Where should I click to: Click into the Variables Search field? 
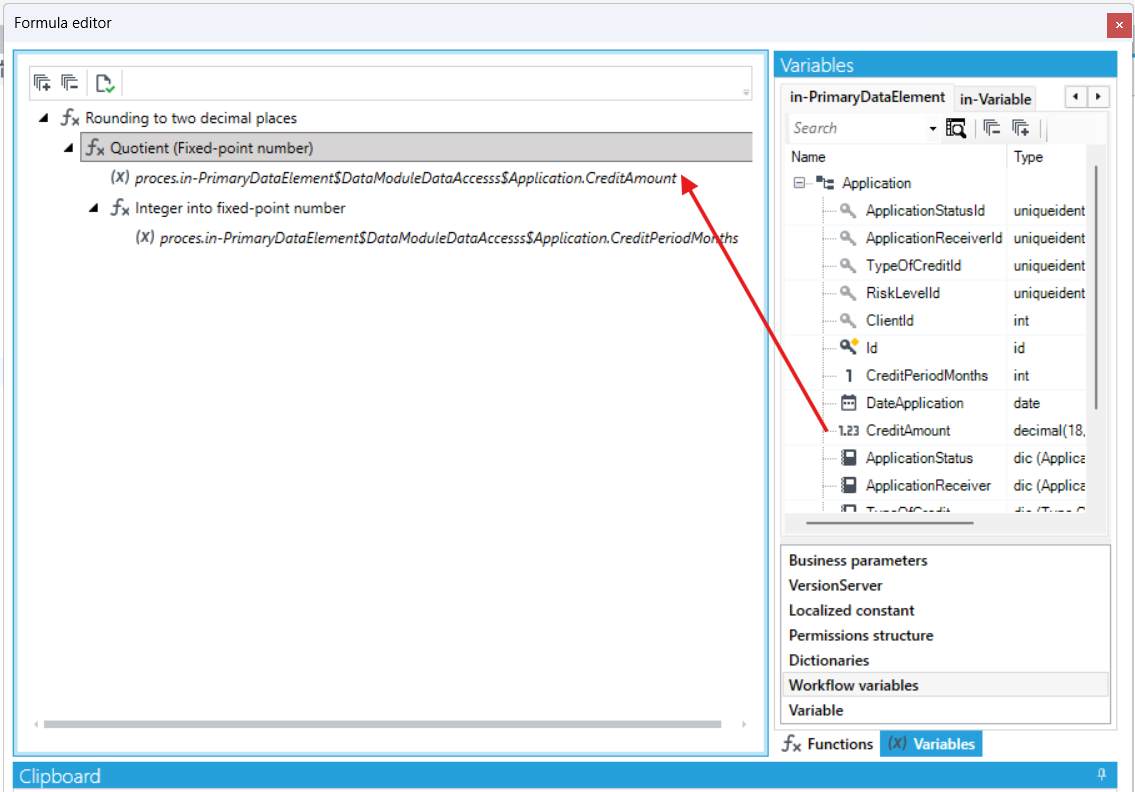coord(858,128)
